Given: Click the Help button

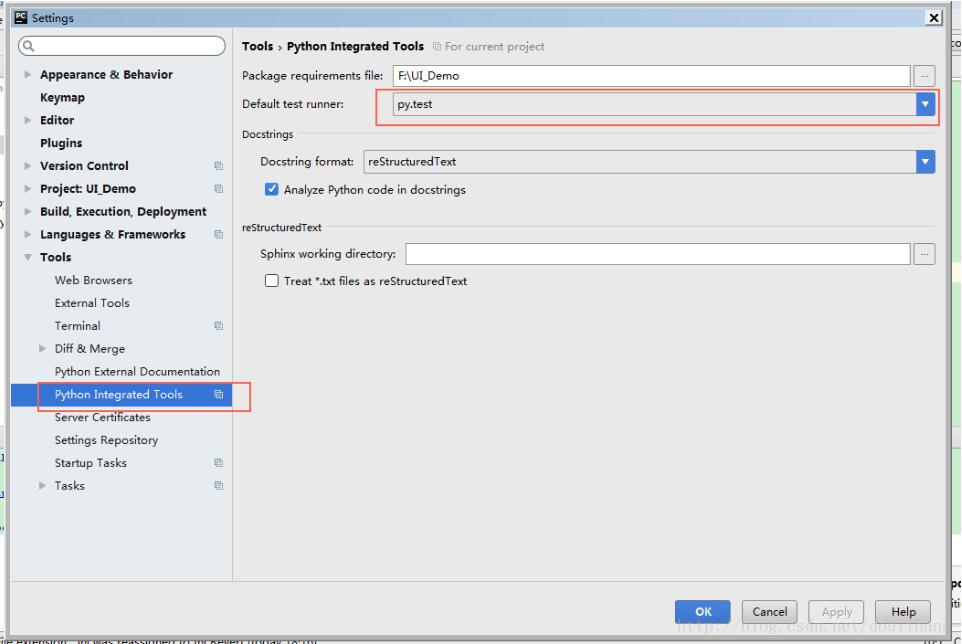Looking at the screenshot, I should 903,611.
